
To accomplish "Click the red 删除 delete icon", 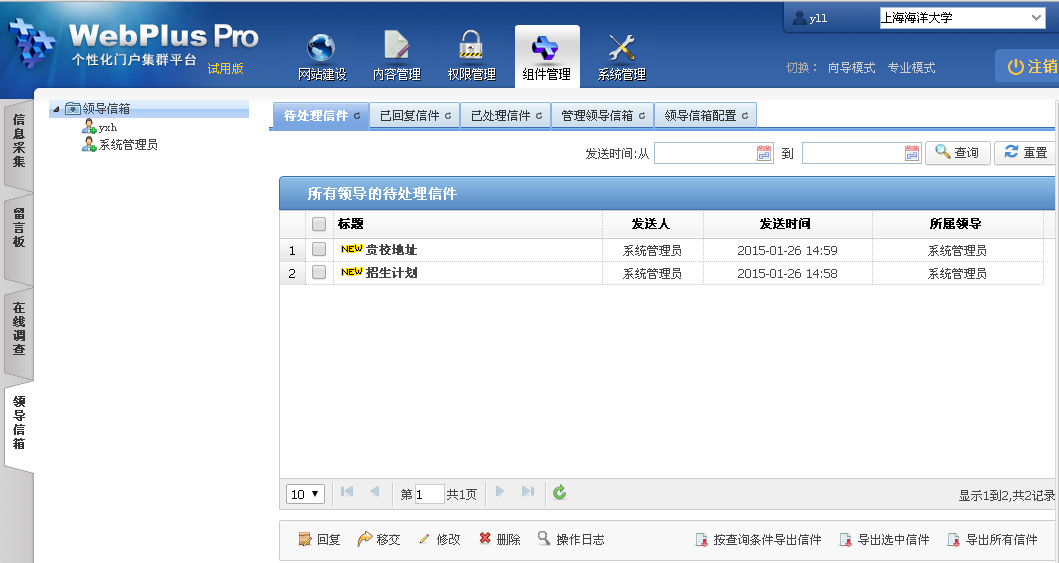I will [485, 539].
